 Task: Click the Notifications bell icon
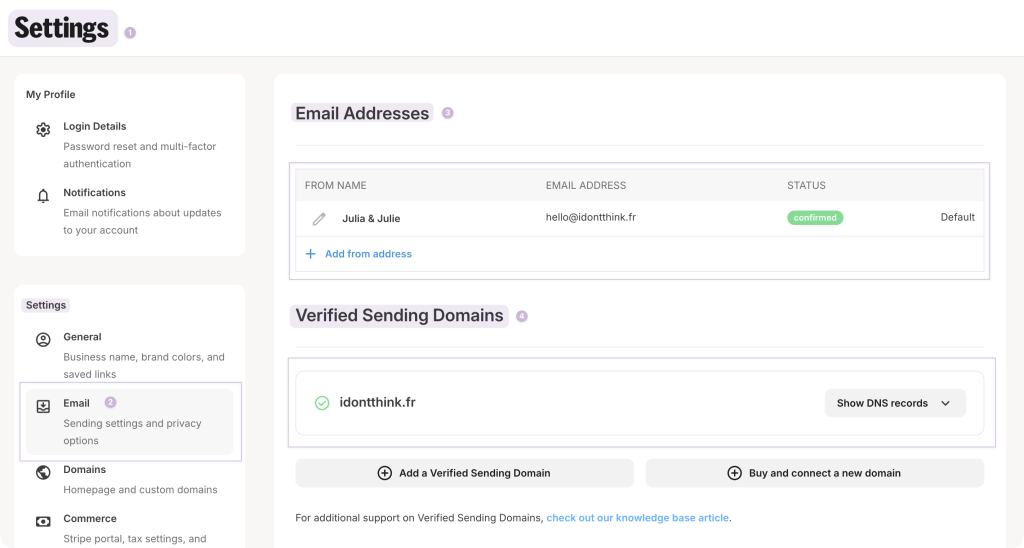(43, 196)
